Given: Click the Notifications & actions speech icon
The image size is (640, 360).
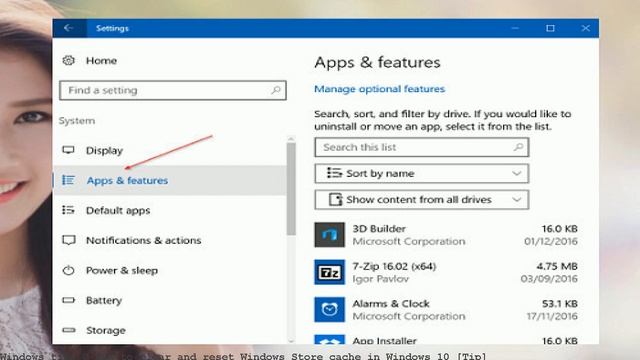Looking at the screenshot, I should click(x=68, y=240).
